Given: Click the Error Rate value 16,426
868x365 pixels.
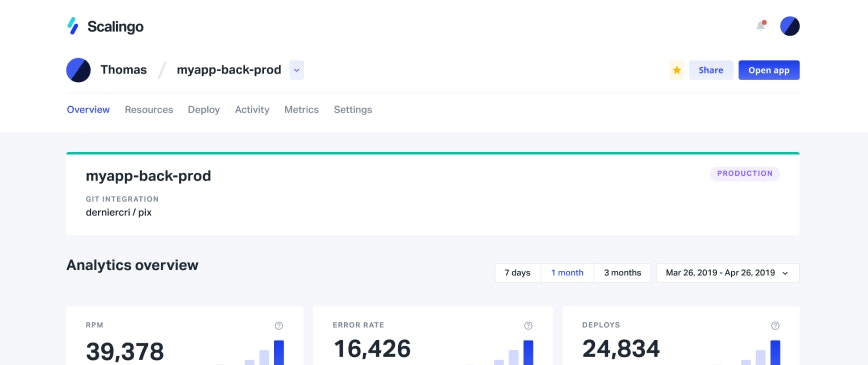Looking at the screenshot, I should [x=372, y=348].
